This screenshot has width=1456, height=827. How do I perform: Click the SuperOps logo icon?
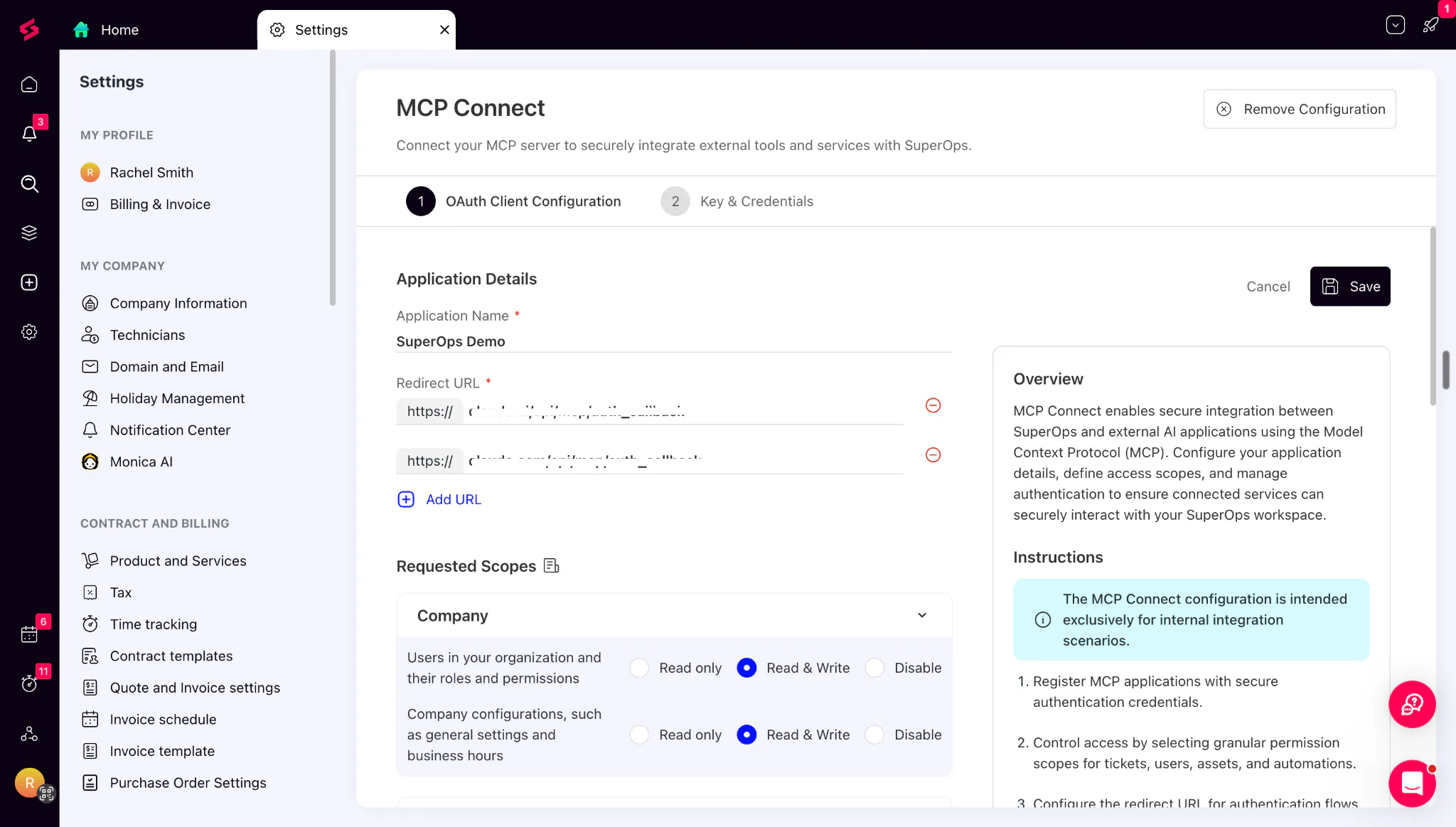coord(29,30)
